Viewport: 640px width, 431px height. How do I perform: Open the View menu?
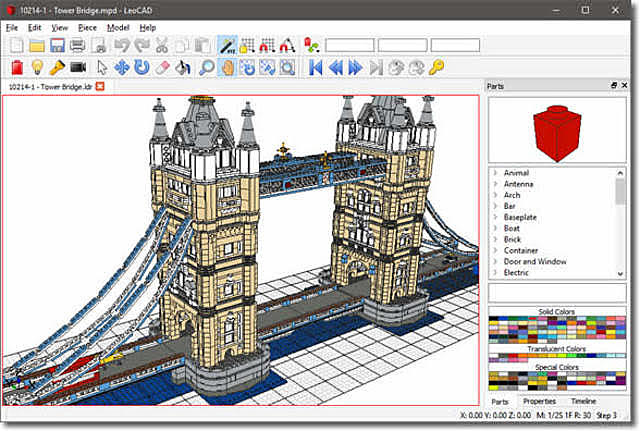click(60, 28)
